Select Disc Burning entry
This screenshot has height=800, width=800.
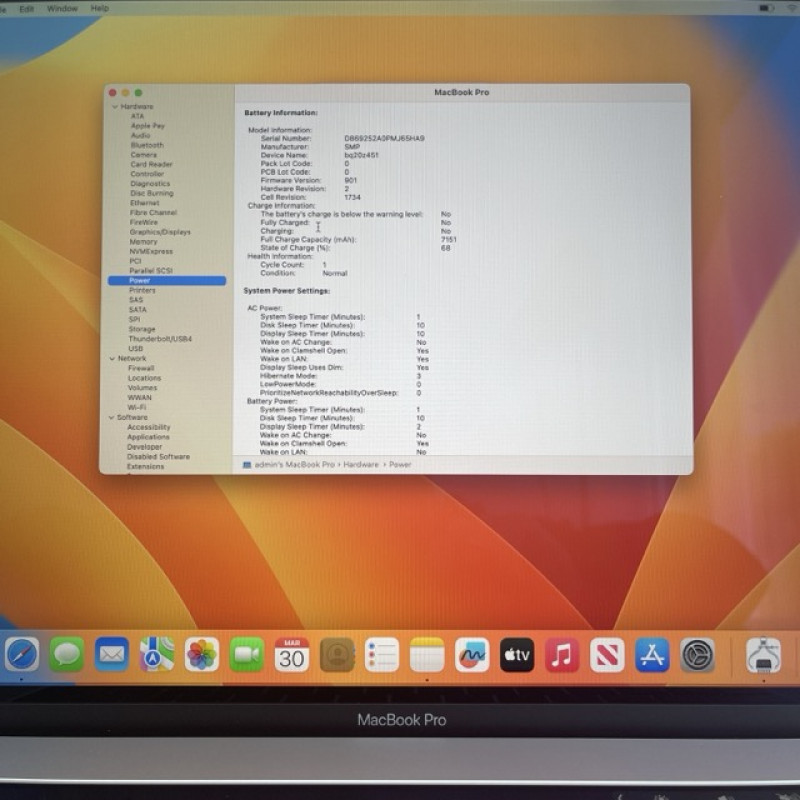click(x=152, y=193)
